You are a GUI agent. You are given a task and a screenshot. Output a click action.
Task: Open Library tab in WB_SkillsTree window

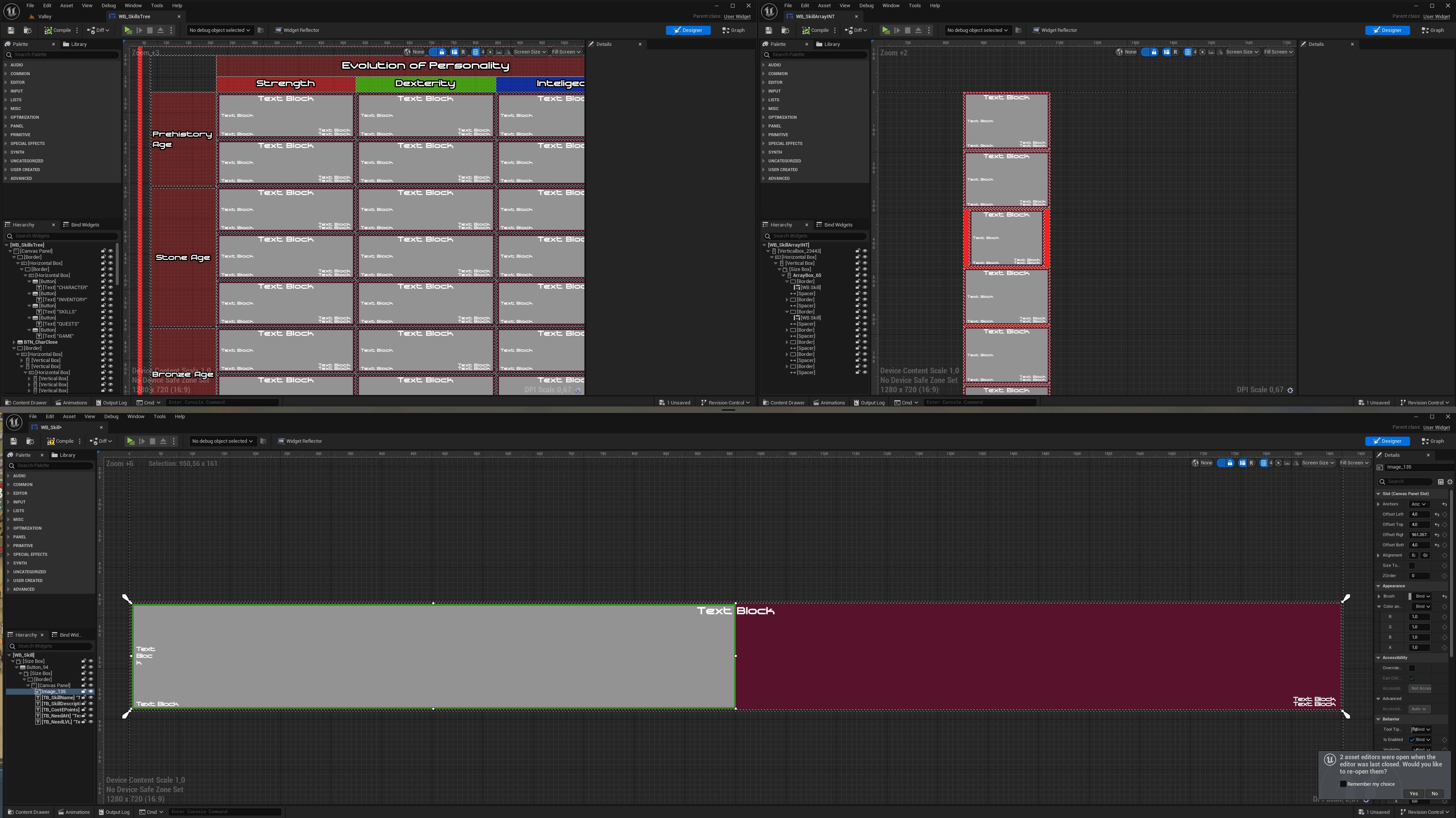[75, 44]
